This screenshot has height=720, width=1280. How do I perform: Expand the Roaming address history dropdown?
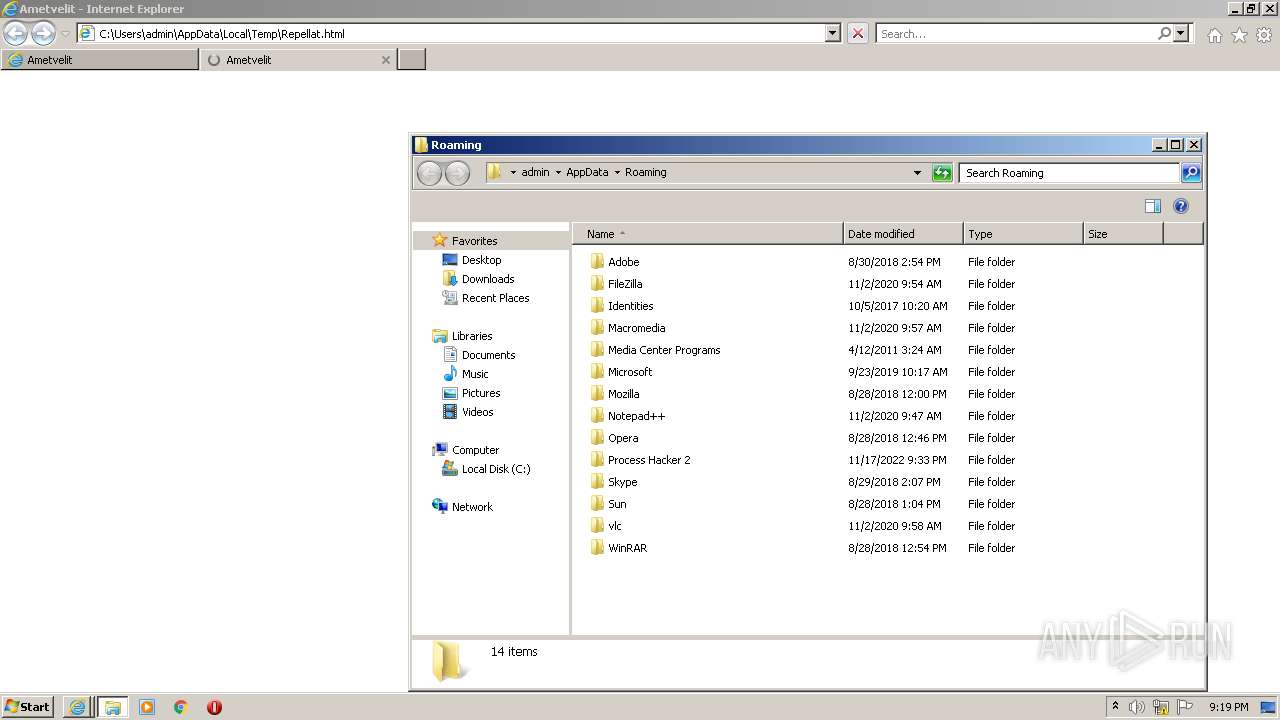pos(917,173)
